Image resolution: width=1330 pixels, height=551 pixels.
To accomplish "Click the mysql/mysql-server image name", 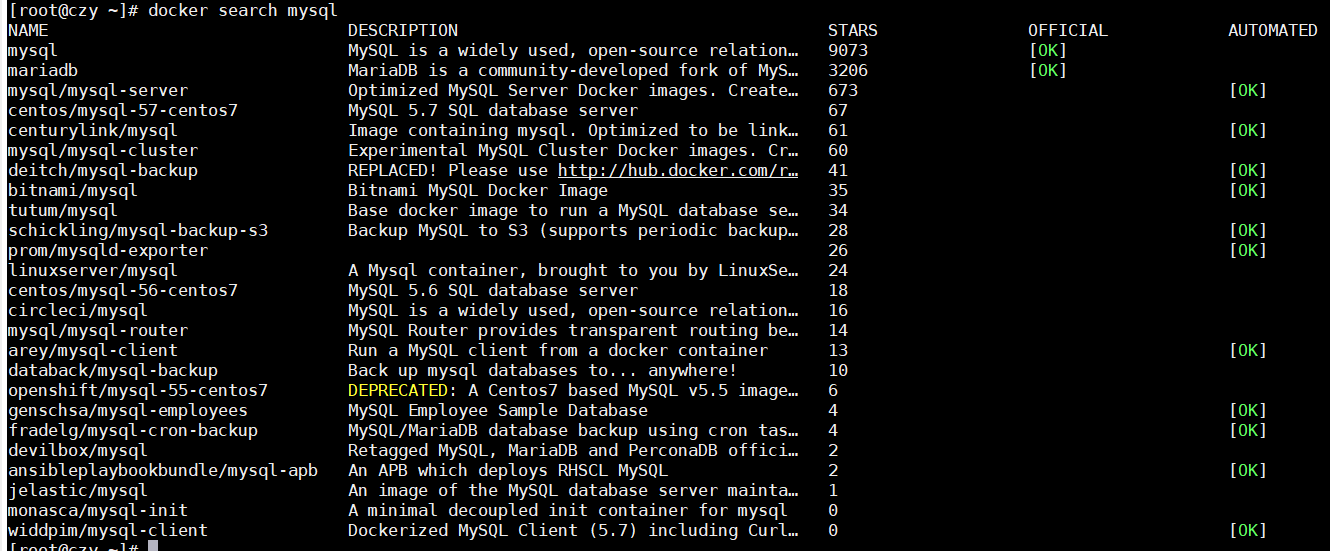I will (x=98, y=91).
